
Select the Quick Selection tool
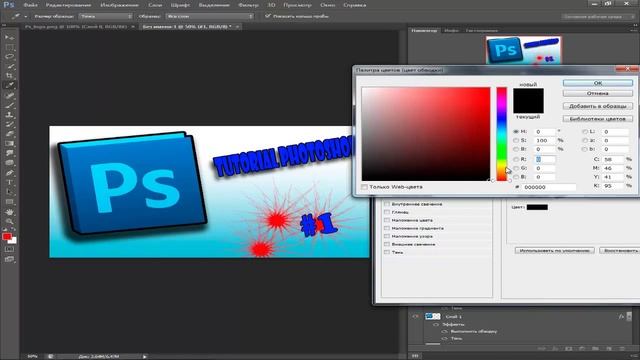9,66
